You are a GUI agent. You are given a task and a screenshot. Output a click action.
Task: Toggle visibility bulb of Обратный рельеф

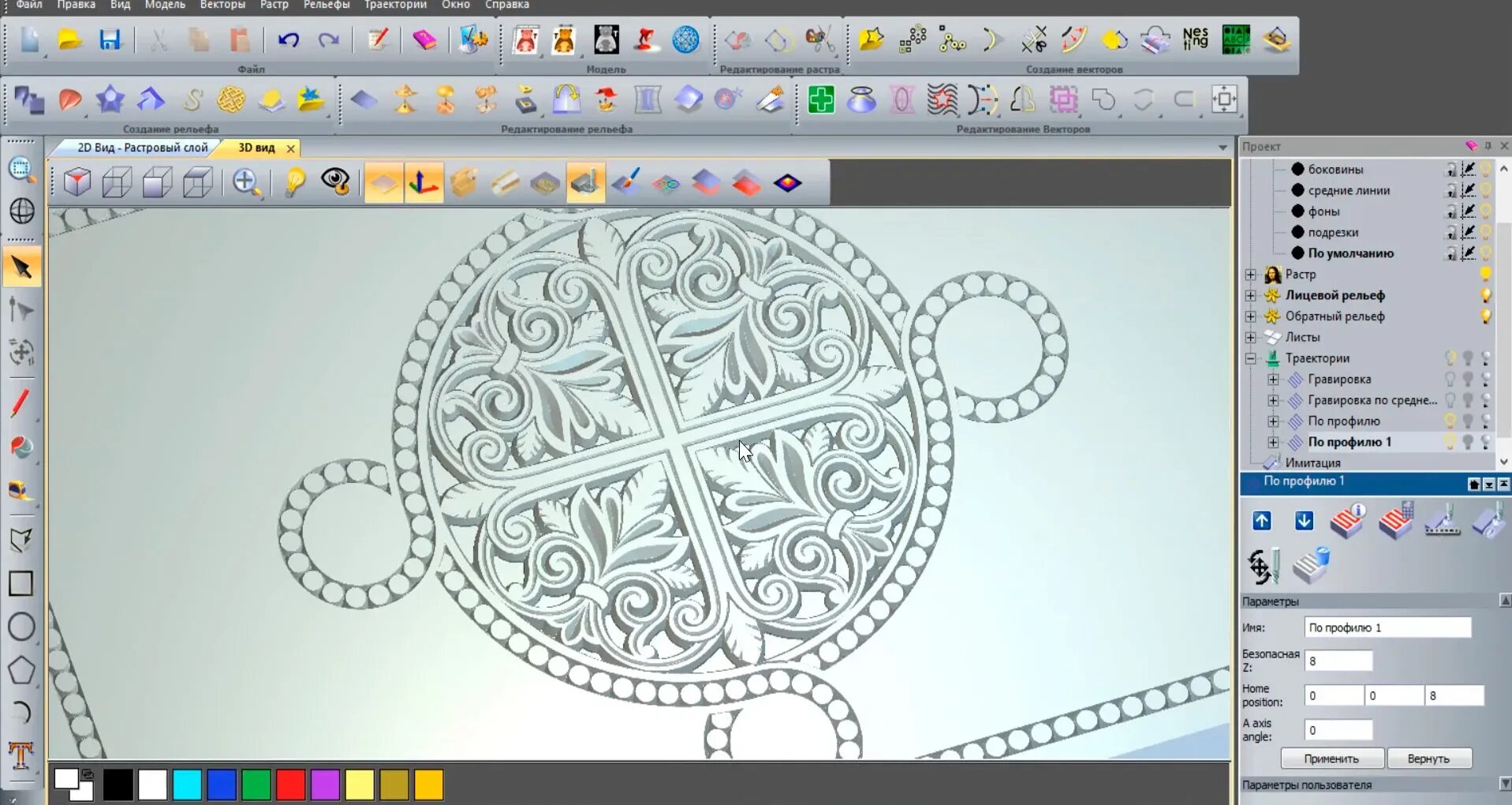1485,316
